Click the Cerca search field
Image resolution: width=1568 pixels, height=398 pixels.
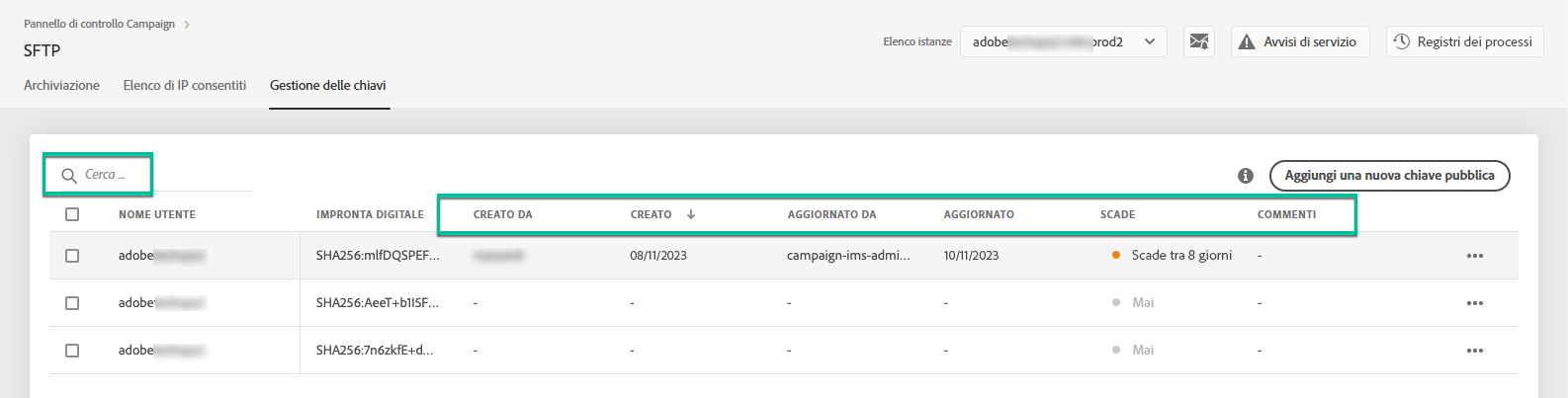[148, 175]
